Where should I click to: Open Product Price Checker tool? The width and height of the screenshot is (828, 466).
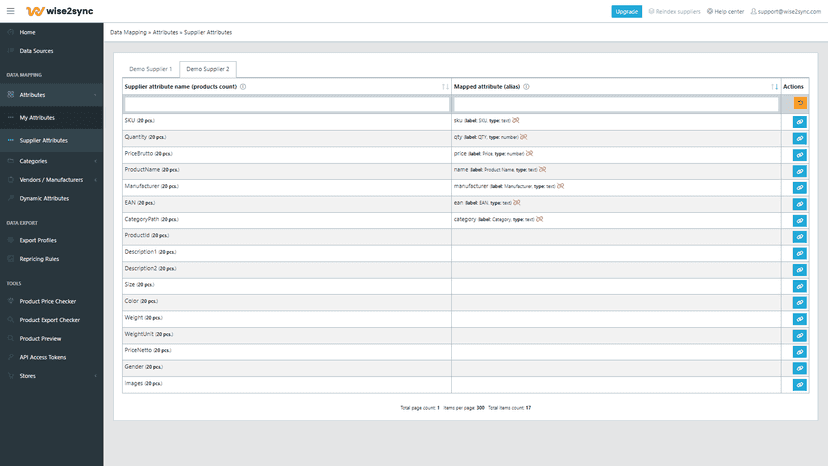pos(48,301)
